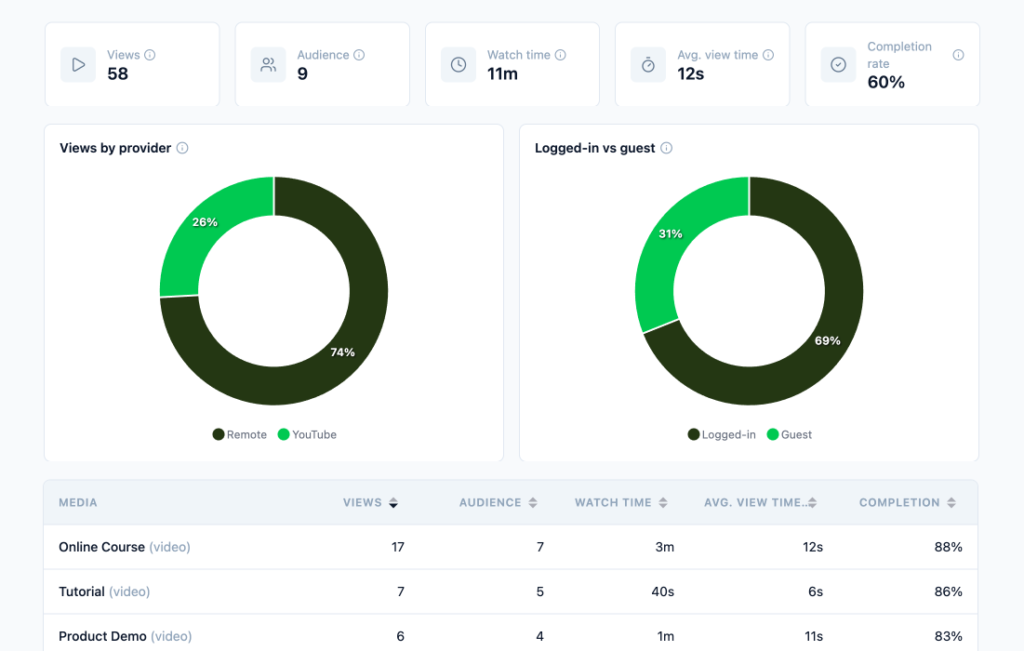Toggle the Remote legend item

click(x=240, y=434)
